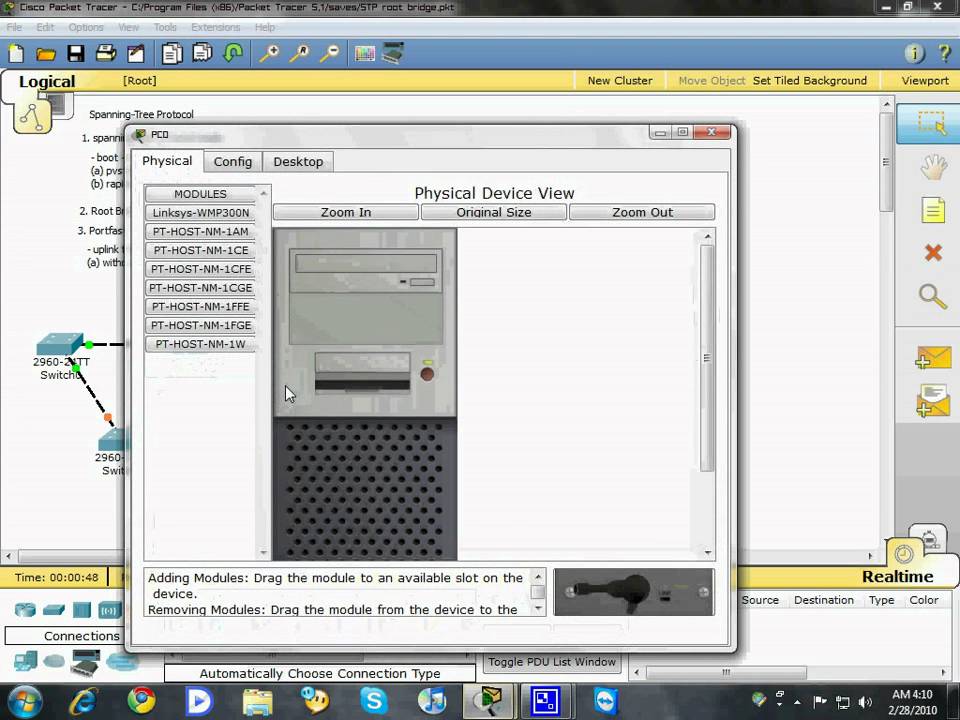Click the module preview thumbnail image
This screenshot has width=960, height=720.
[634, 592]
